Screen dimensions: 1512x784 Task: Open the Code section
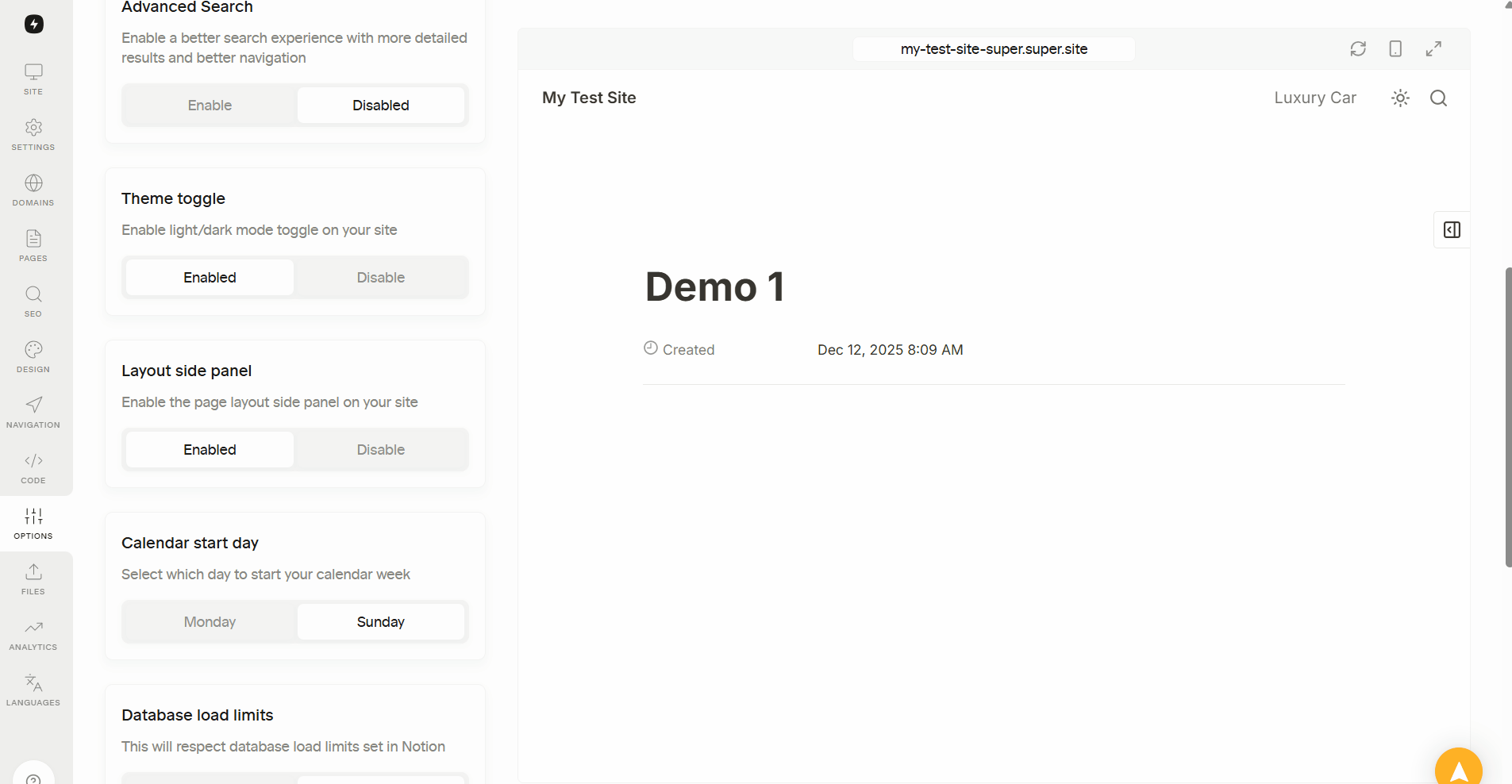33,468
